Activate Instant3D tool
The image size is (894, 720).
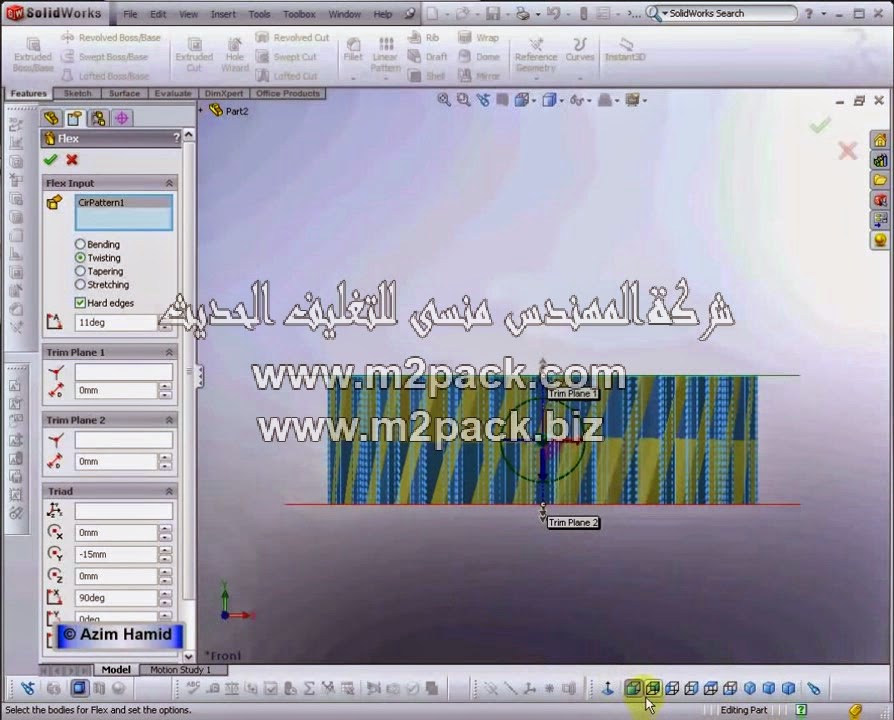(625, 50)
